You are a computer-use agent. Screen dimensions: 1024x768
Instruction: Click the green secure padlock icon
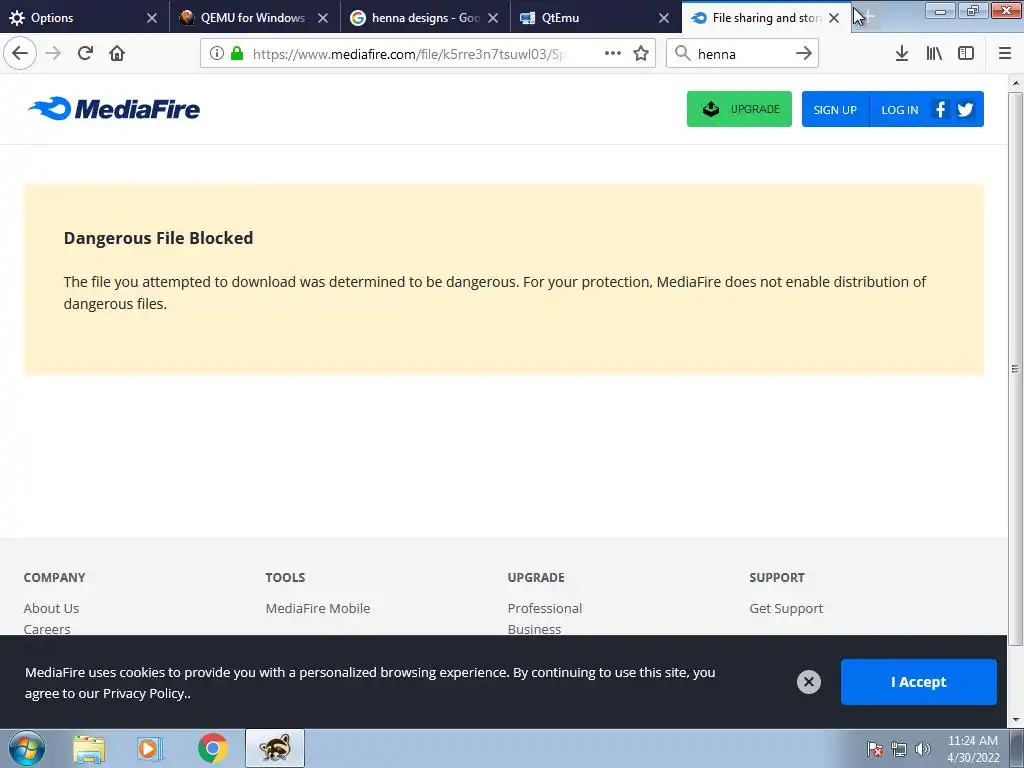click(237, 53)
